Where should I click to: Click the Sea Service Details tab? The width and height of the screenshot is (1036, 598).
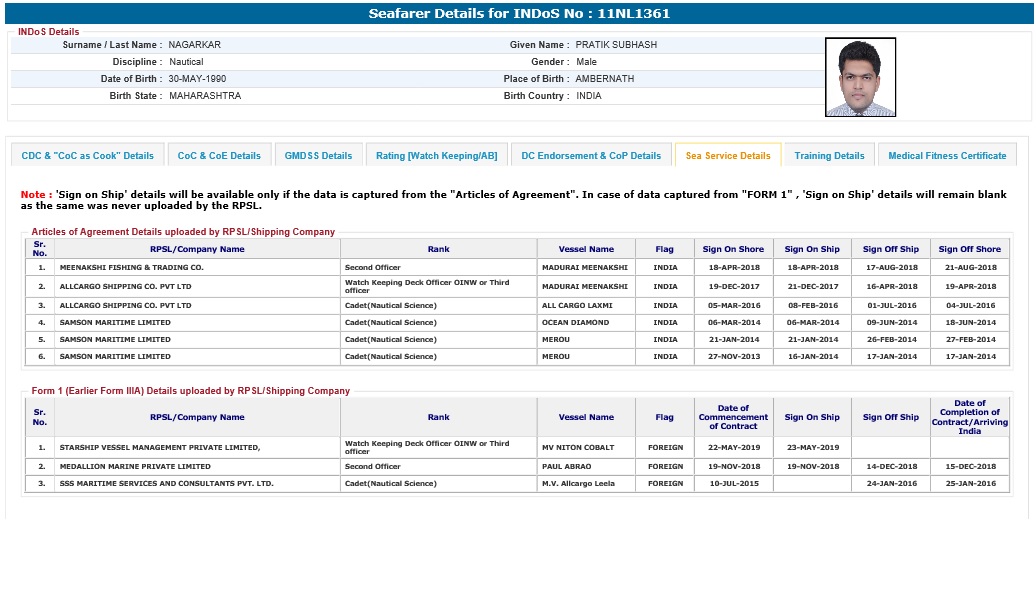728,156
